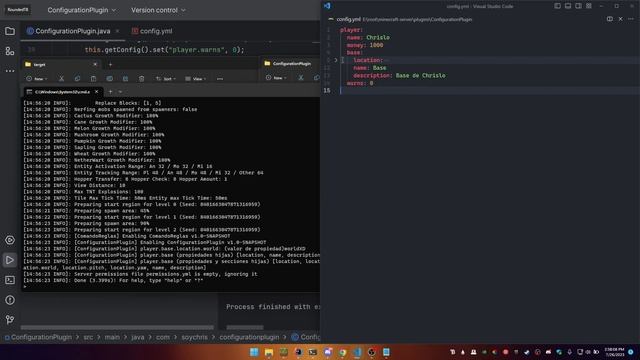Open New dropdown in ConfigurationPlugin Explorer window
This screenshot has width=640, height=360.
tap(276, 78)
